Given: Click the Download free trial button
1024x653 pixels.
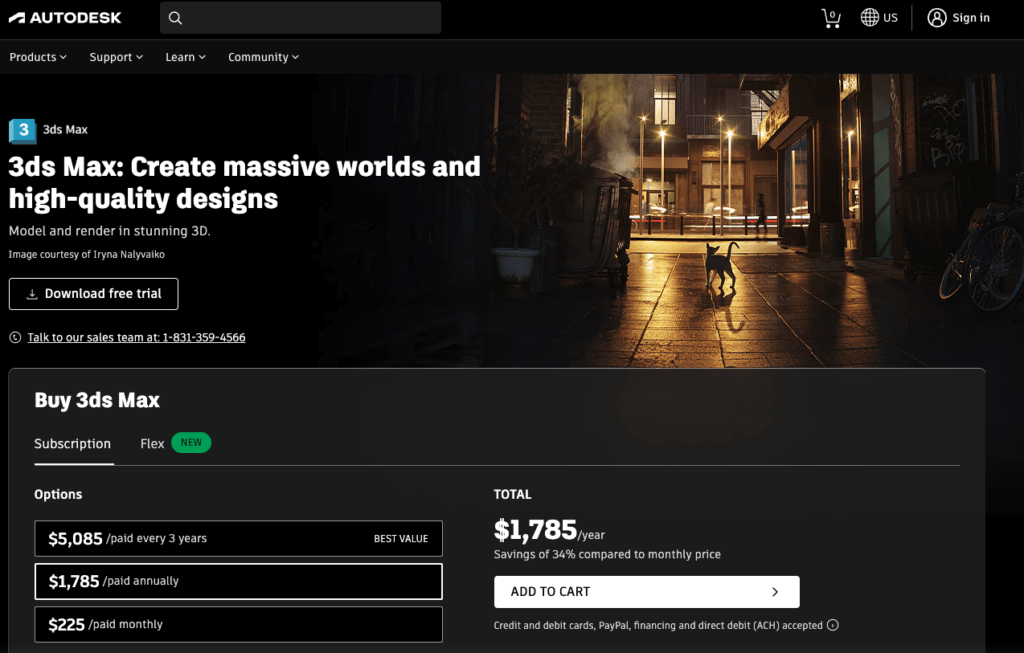Looking at the screenshot, I should tap(93, 294).
